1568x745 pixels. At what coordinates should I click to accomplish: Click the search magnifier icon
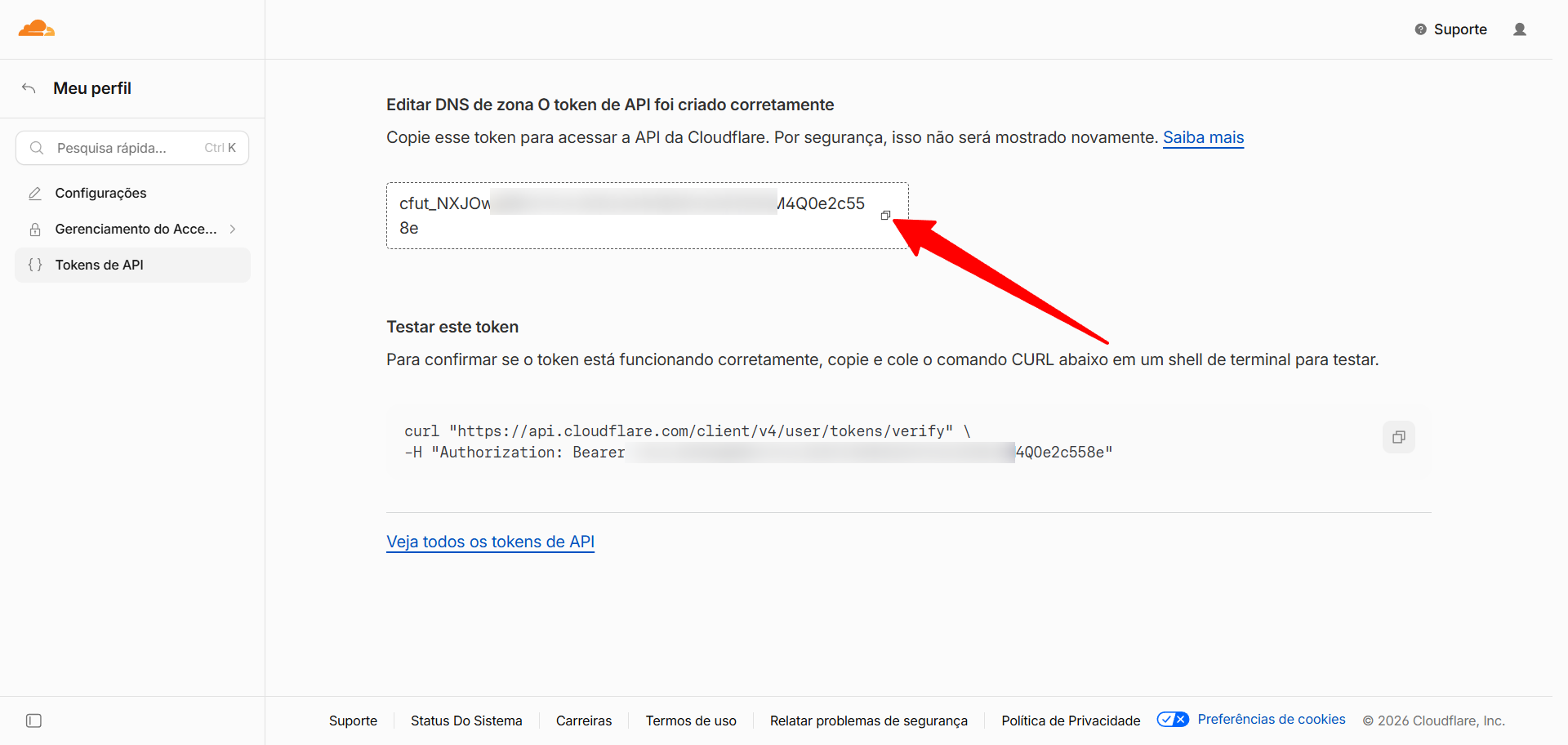point(37,148)
